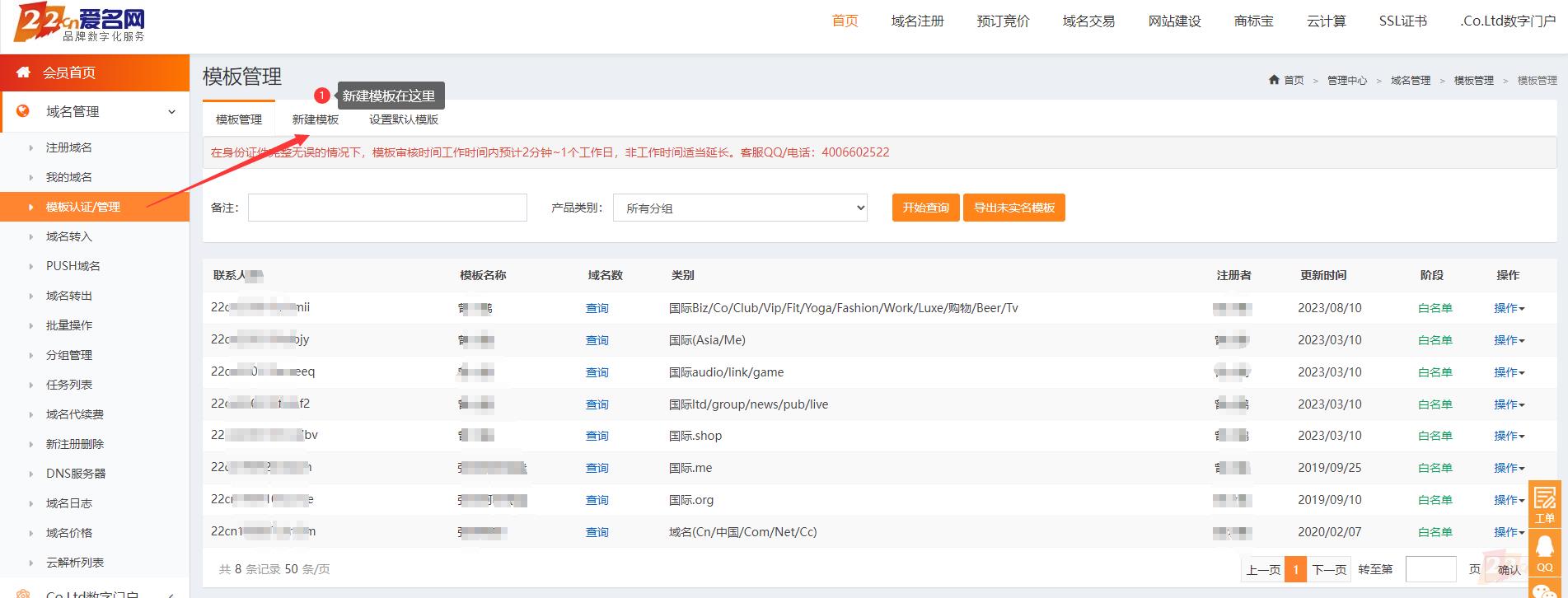This screenshot has height=598, width=1568.
Task: Collapse the 域名管理 sidebar section
Action: tap(171, 112)
